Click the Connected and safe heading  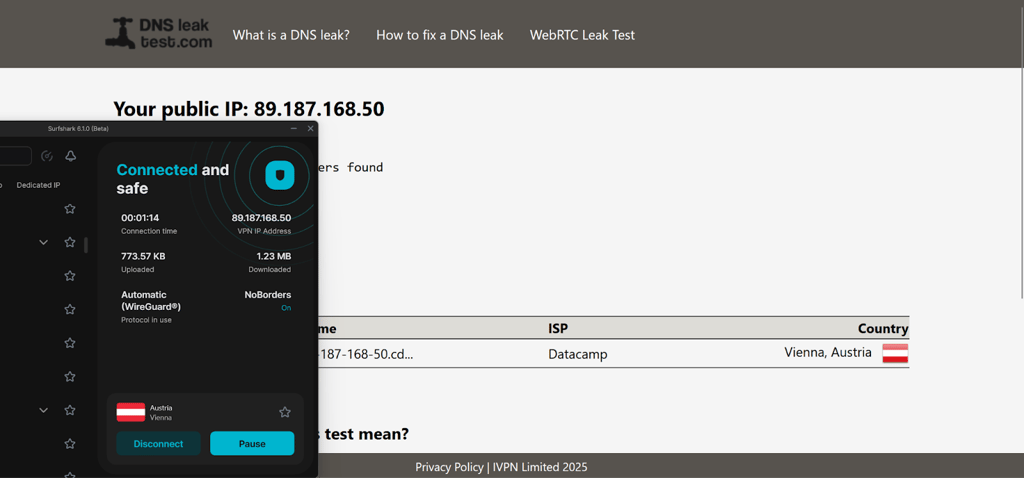click(173, 179)
